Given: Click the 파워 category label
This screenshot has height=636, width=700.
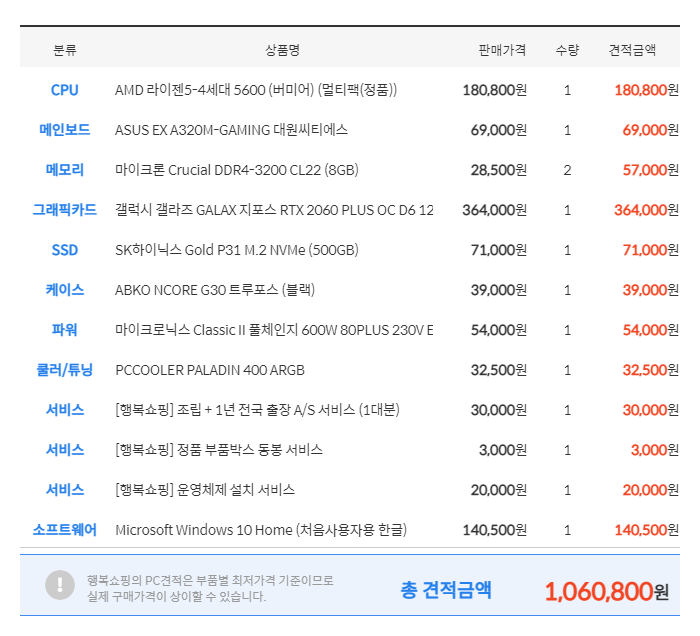Looking at the screenshot, I should click(x=65, y=330).
